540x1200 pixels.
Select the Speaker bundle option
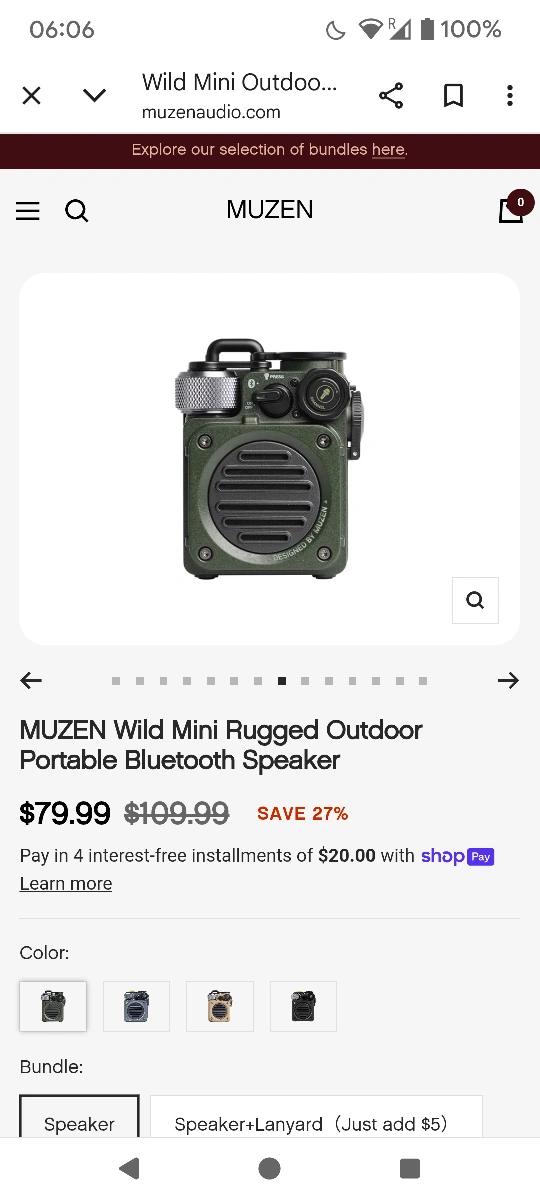[79, 1118]
